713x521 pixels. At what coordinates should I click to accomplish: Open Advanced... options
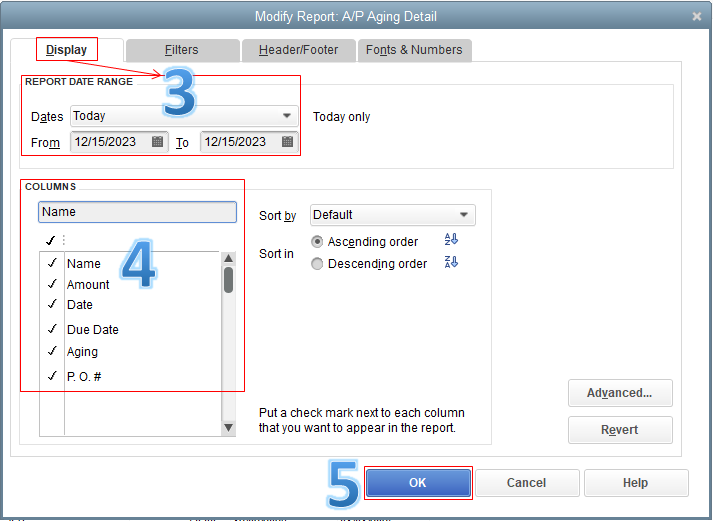coord(620,393)
